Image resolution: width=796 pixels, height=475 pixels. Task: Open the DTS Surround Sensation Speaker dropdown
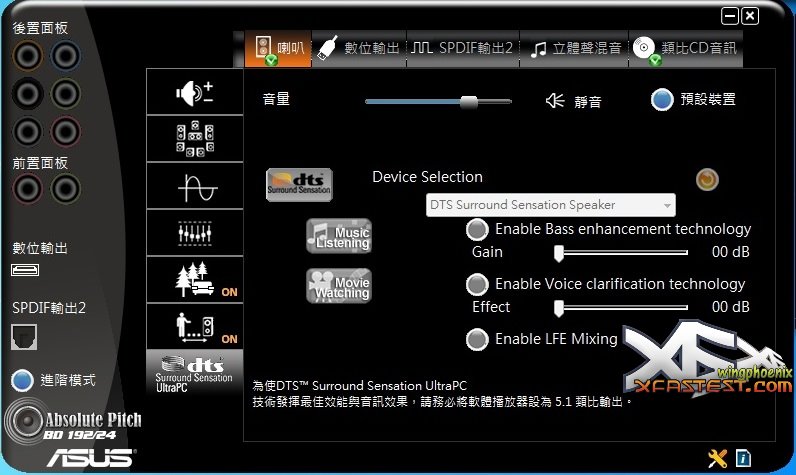(551, 205)
